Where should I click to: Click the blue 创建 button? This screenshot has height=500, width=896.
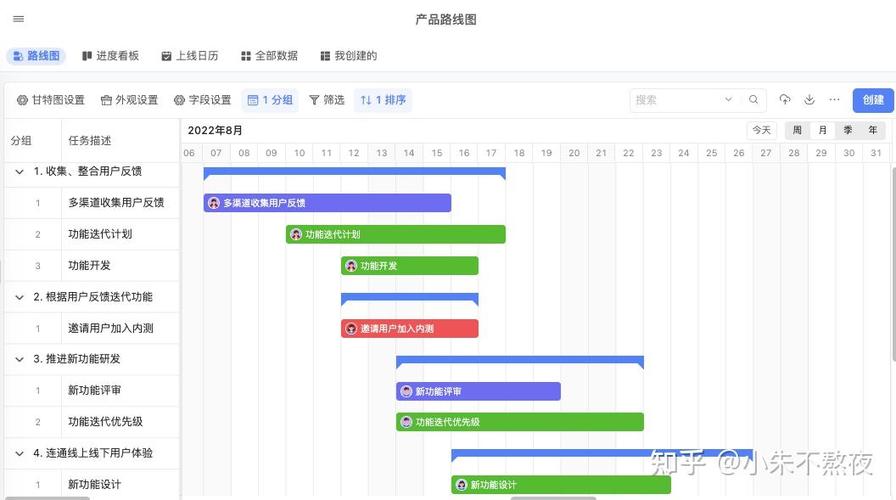click(873, 100)
